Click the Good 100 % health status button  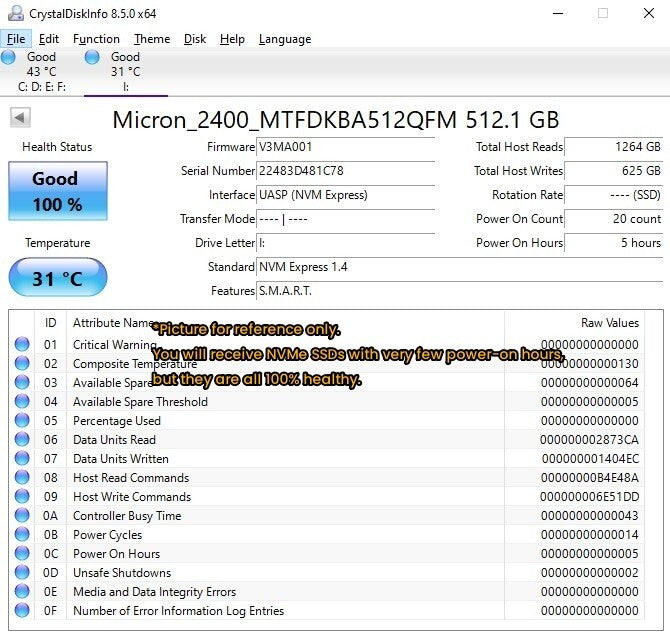point(58,191)
